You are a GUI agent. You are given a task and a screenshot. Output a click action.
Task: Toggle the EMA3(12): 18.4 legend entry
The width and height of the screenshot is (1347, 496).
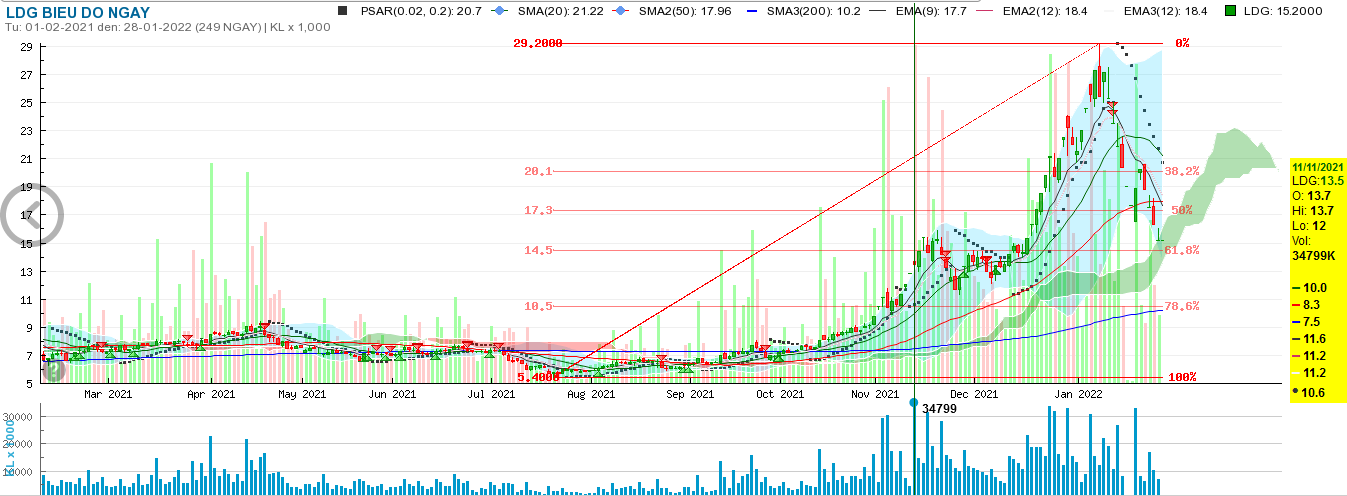(x=1166, y=11)
